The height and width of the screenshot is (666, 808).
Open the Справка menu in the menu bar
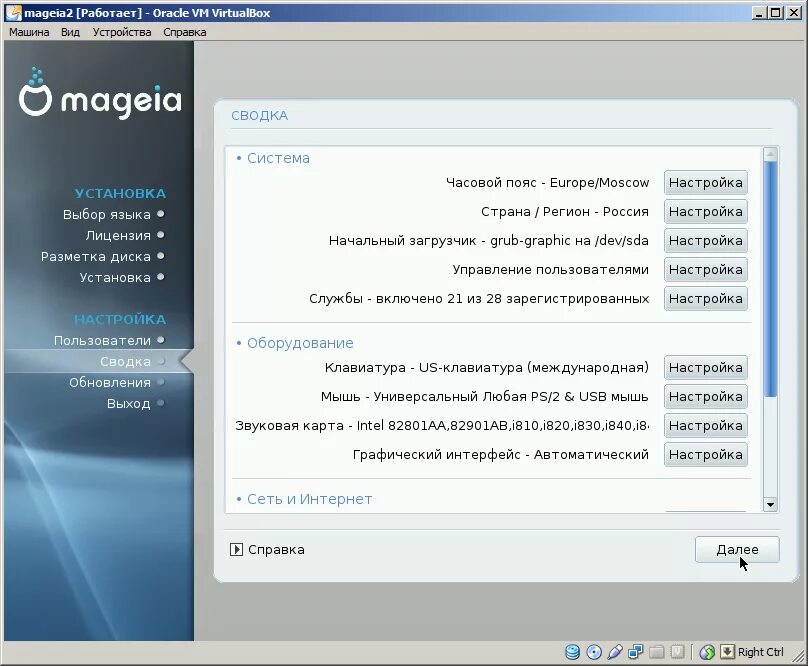pos(184,32)
